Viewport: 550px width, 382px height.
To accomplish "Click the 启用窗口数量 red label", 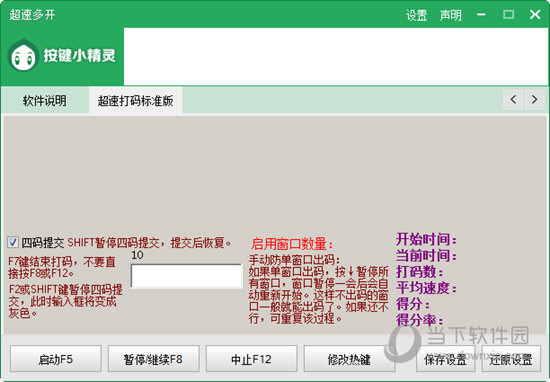I will [292, 243].
